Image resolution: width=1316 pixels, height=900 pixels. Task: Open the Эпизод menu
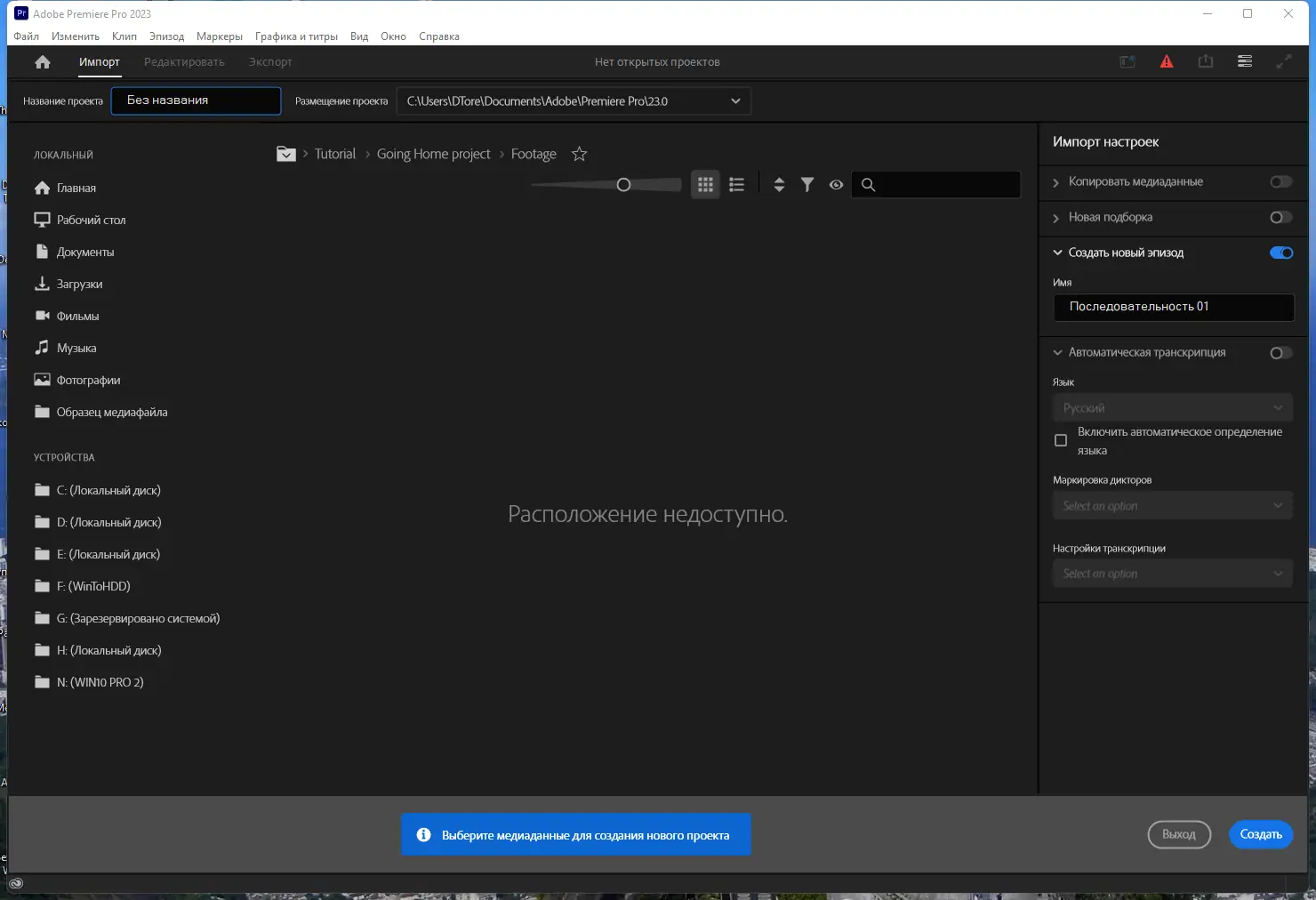point(166,36)
